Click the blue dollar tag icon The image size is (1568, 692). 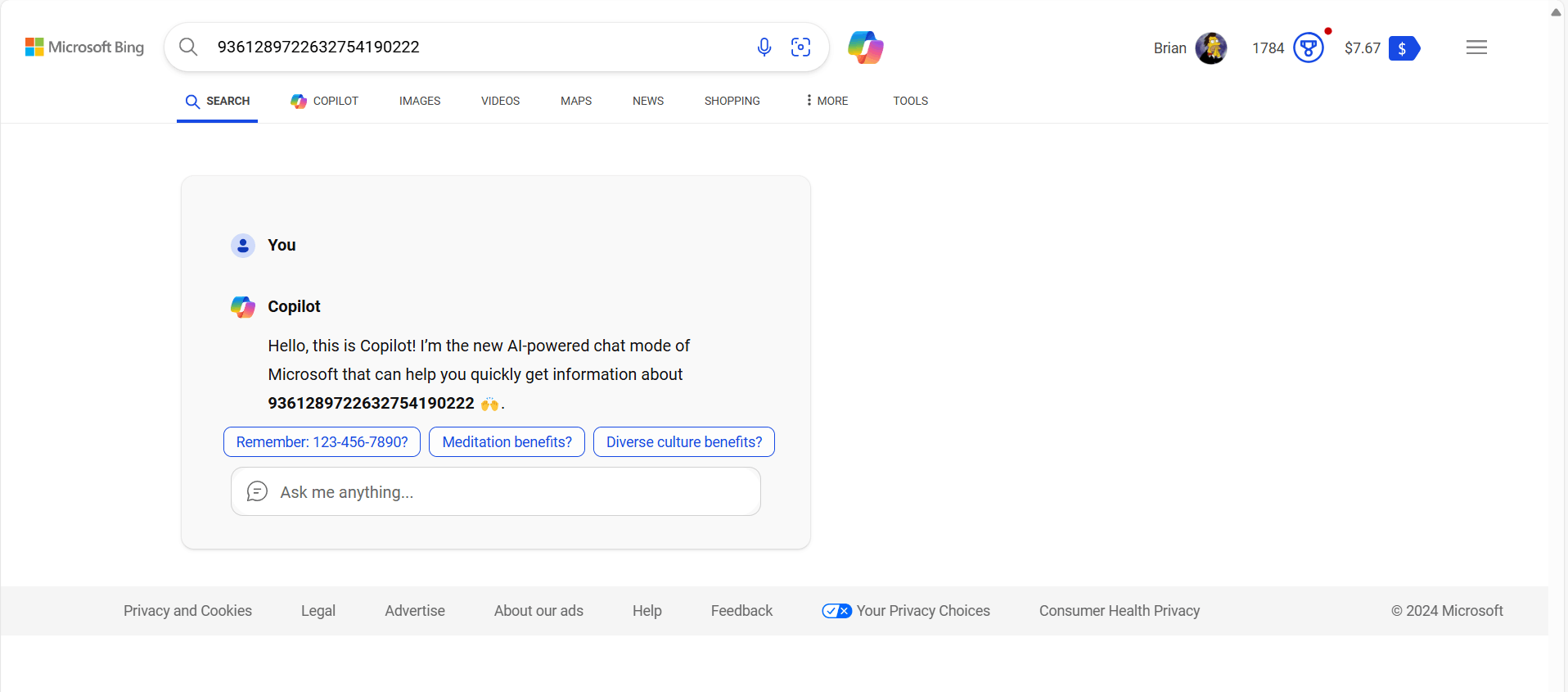click(x=1404, y=48)
